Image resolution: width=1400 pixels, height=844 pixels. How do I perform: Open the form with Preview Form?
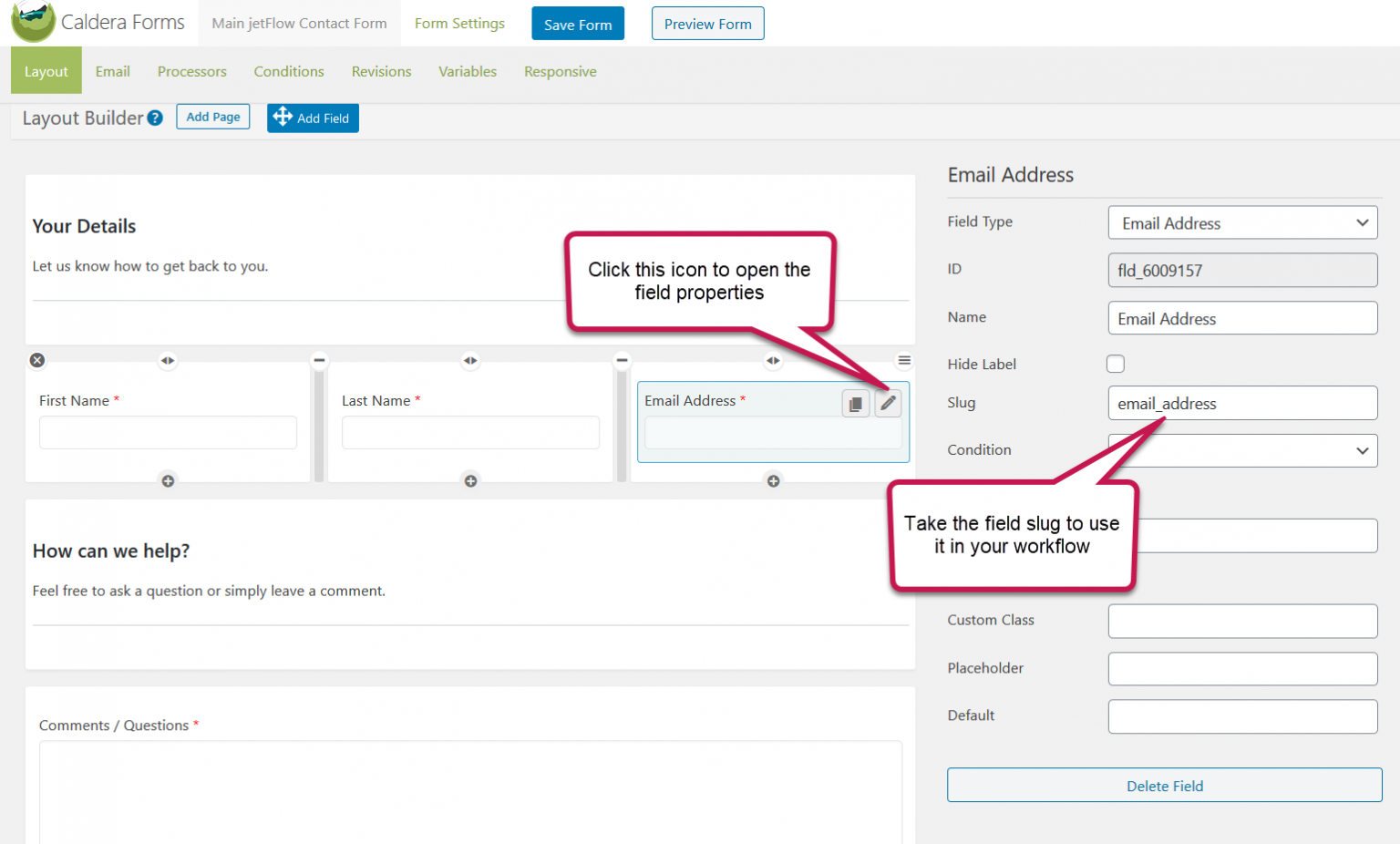point(708,23)
